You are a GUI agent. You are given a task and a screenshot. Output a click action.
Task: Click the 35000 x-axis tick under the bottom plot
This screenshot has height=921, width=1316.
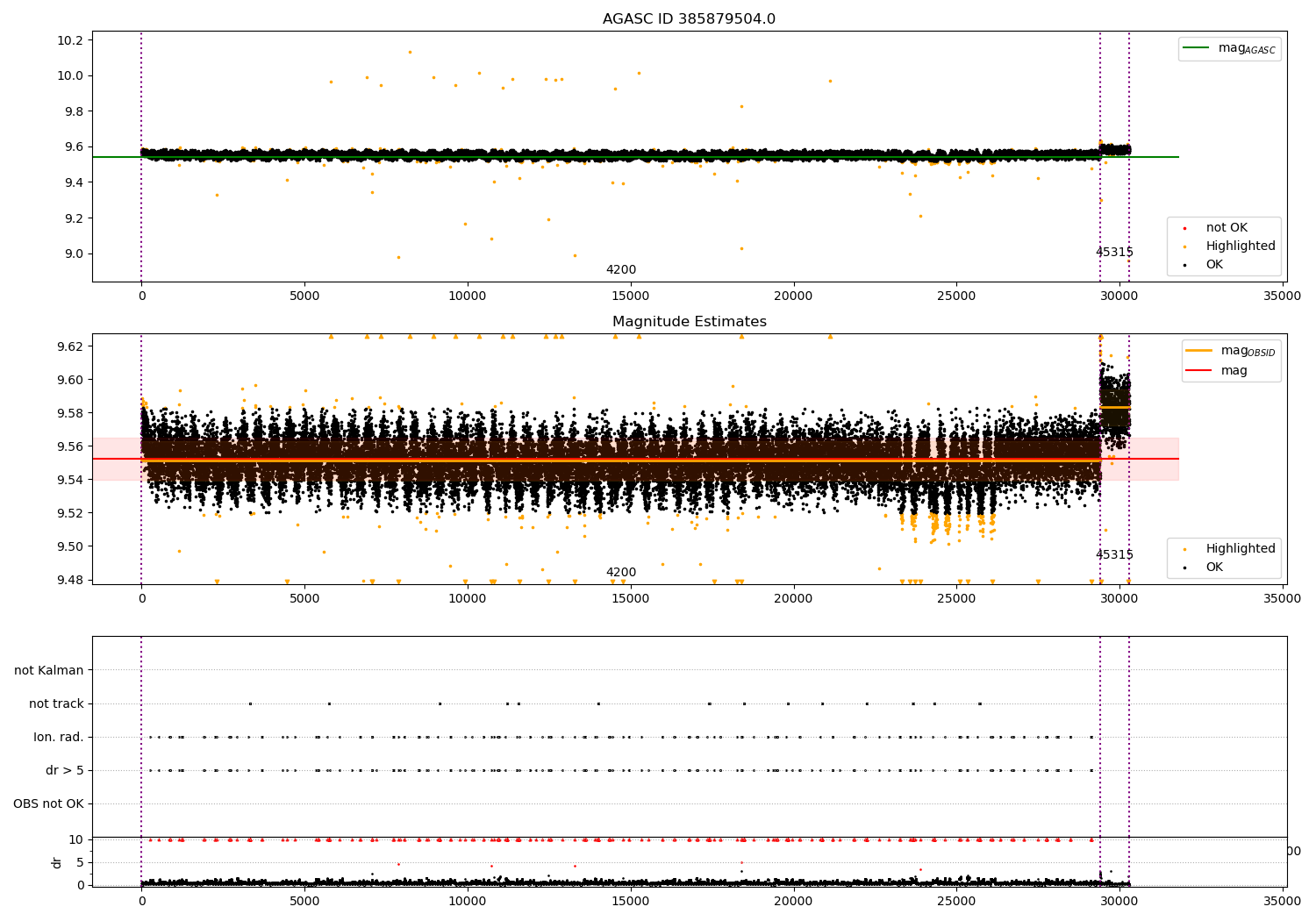click(1282, 900)
